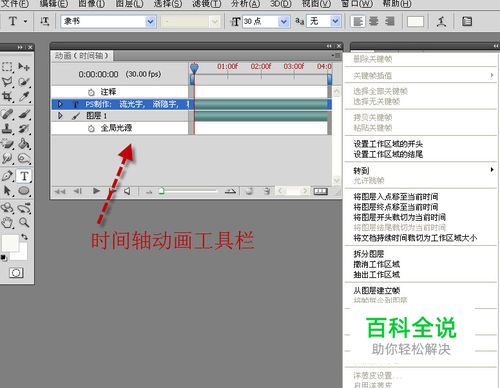
Task: Choose 拆分图层 from panel menu
Action: 369,254
